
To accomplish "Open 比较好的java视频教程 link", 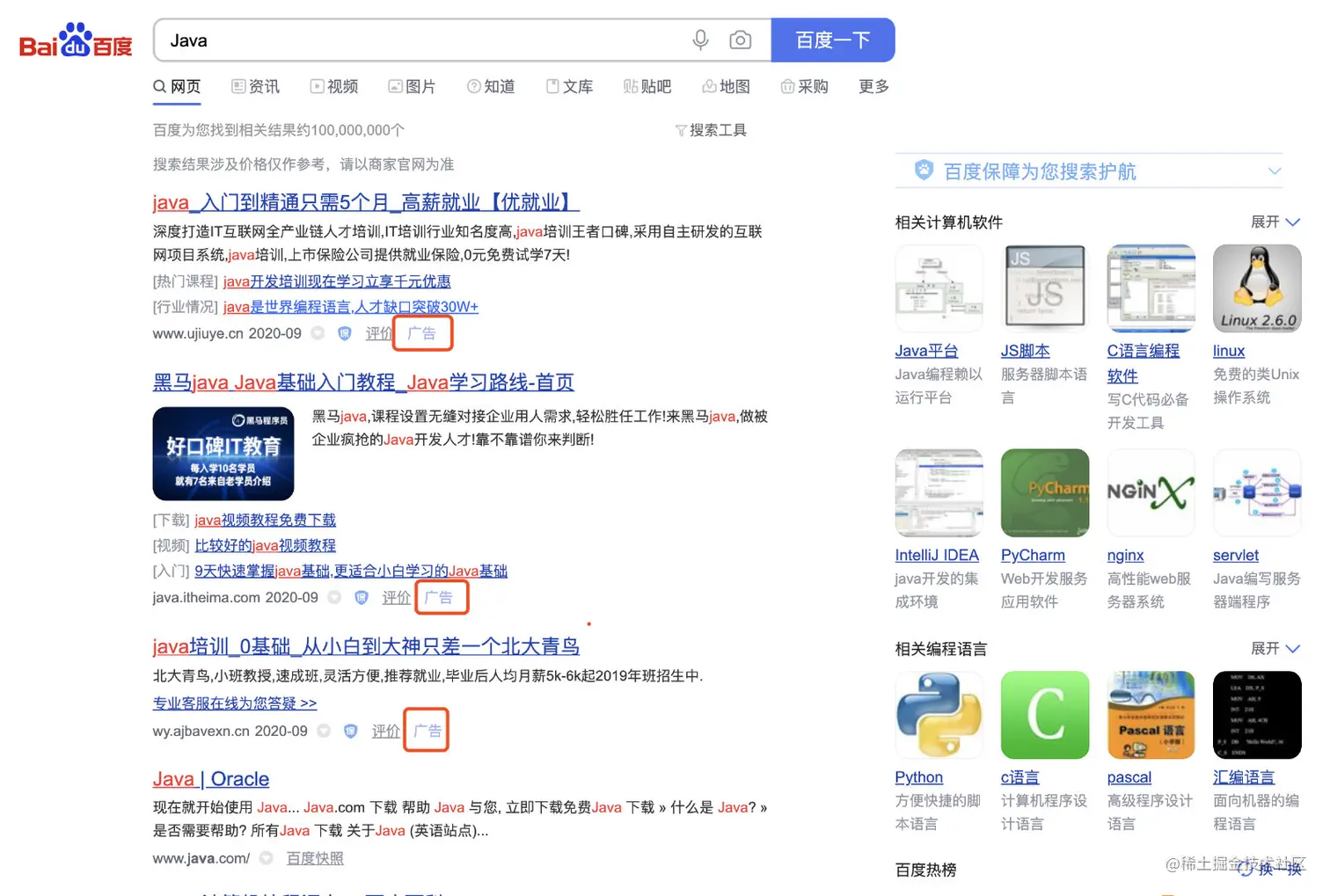I will pyautogui.click(x=265, y=545).
